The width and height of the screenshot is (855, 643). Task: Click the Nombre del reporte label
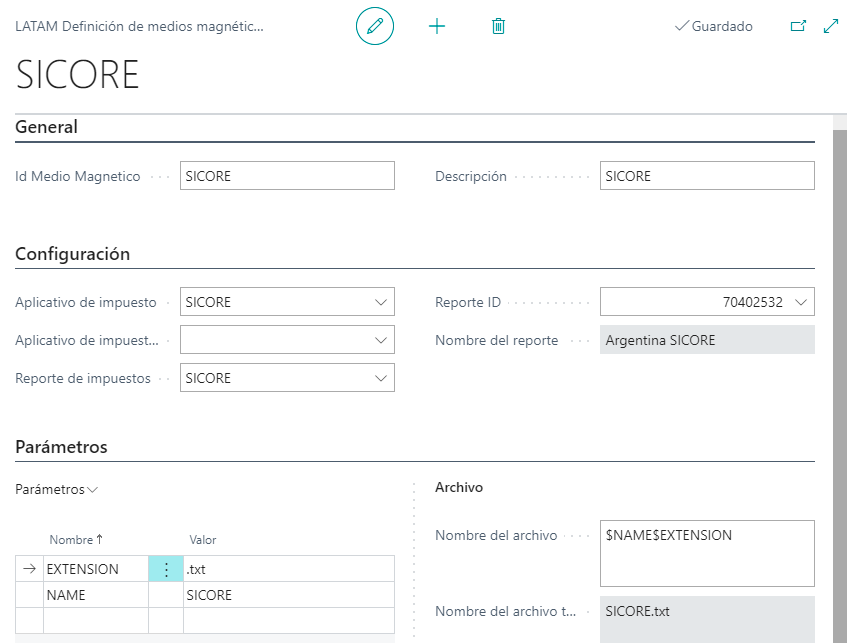coord(496,340)
